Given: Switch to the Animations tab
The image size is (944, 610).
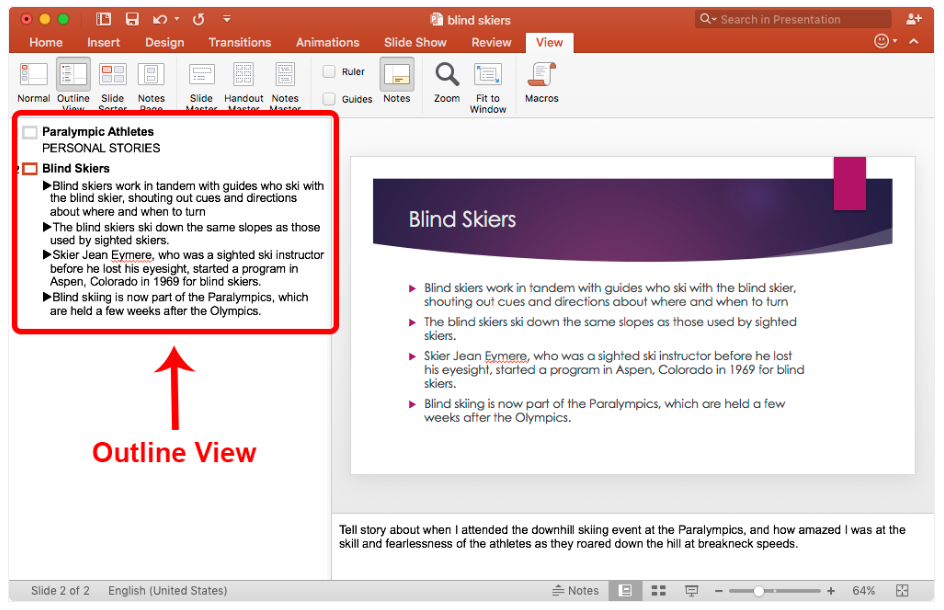Looking at the screenshot, I should coord(328,43).
